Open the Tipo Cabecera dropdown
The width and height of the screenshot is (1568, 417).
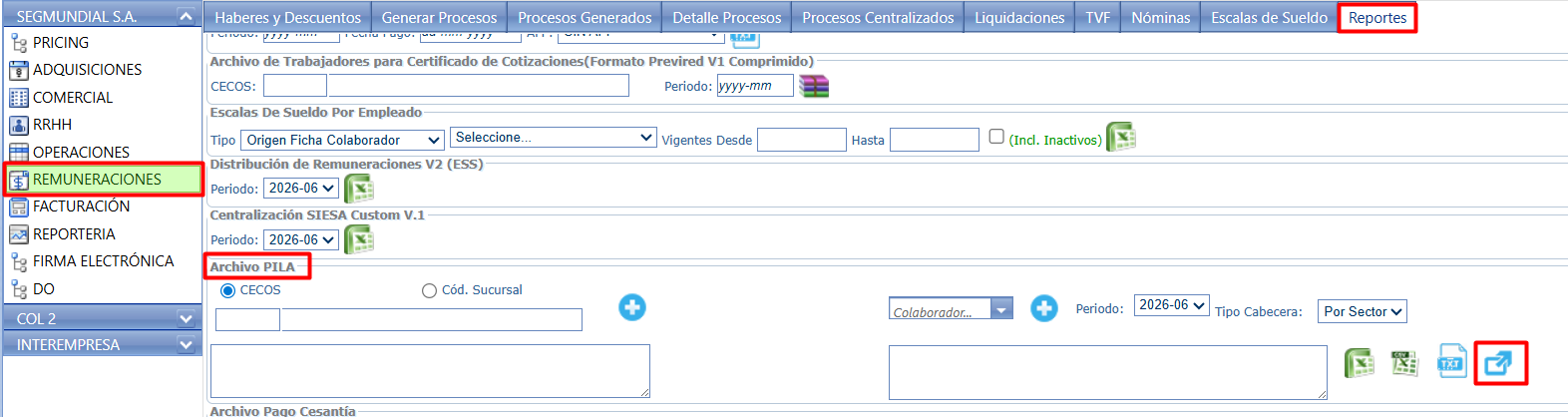pos(1362,311)
